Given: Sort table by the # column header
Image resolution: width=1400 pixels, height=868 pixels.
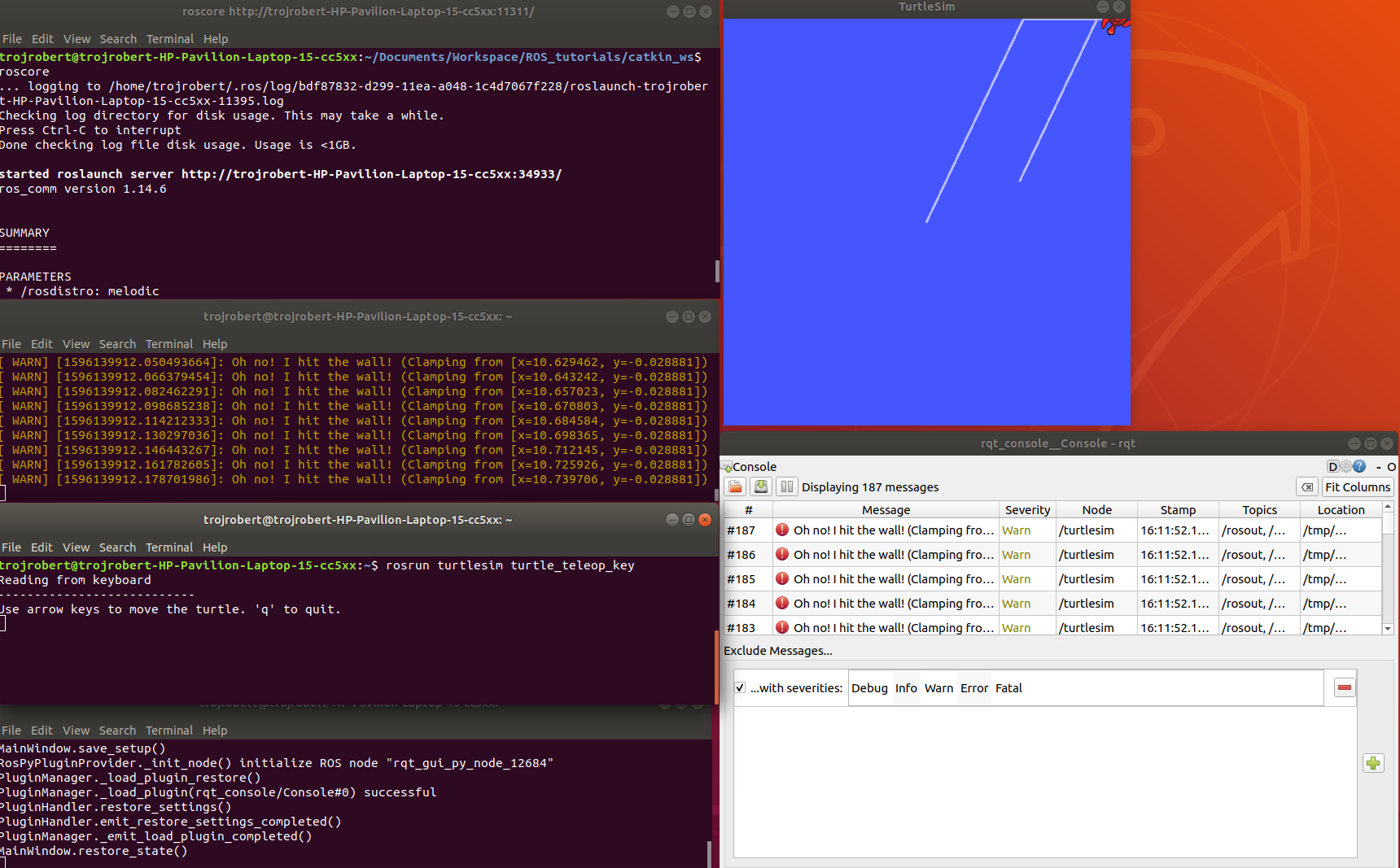Looking at the screenshot, I should click(748, 510).
